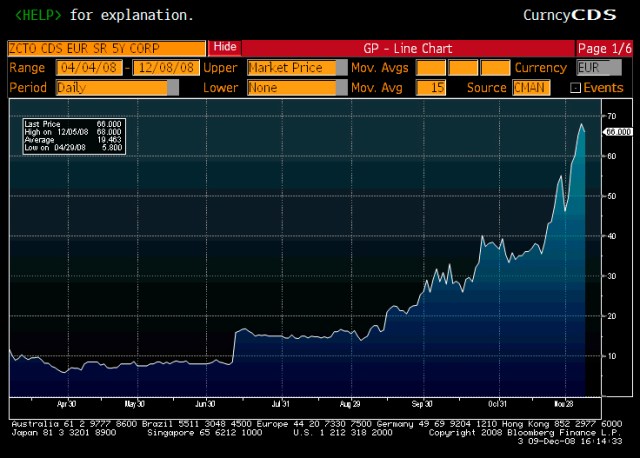Click the Aug 29 axis label
Viewport: 640px width, 458px height.
(x=350, y=404)
